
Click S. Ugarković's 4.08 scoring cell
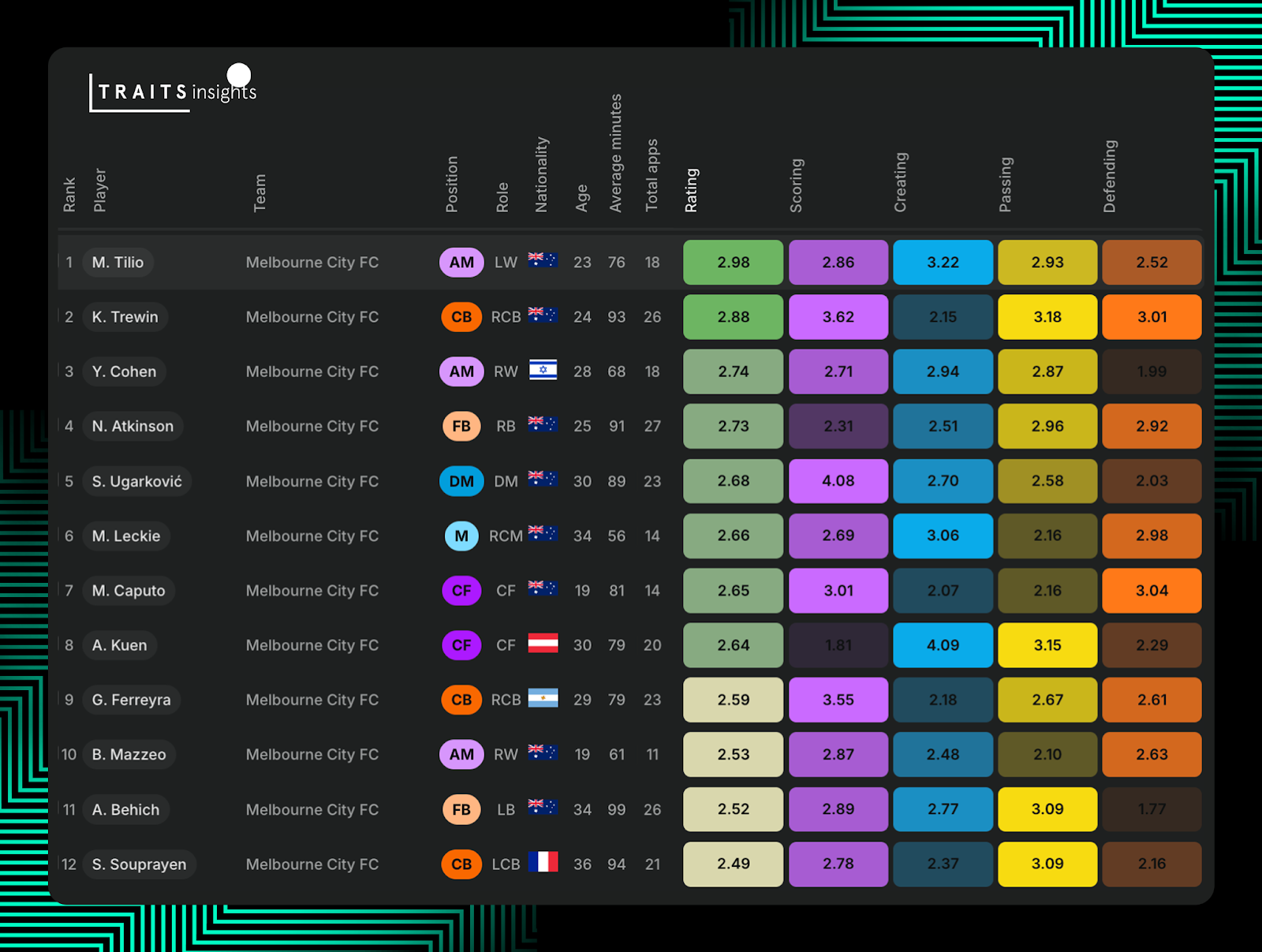(838, 481)
